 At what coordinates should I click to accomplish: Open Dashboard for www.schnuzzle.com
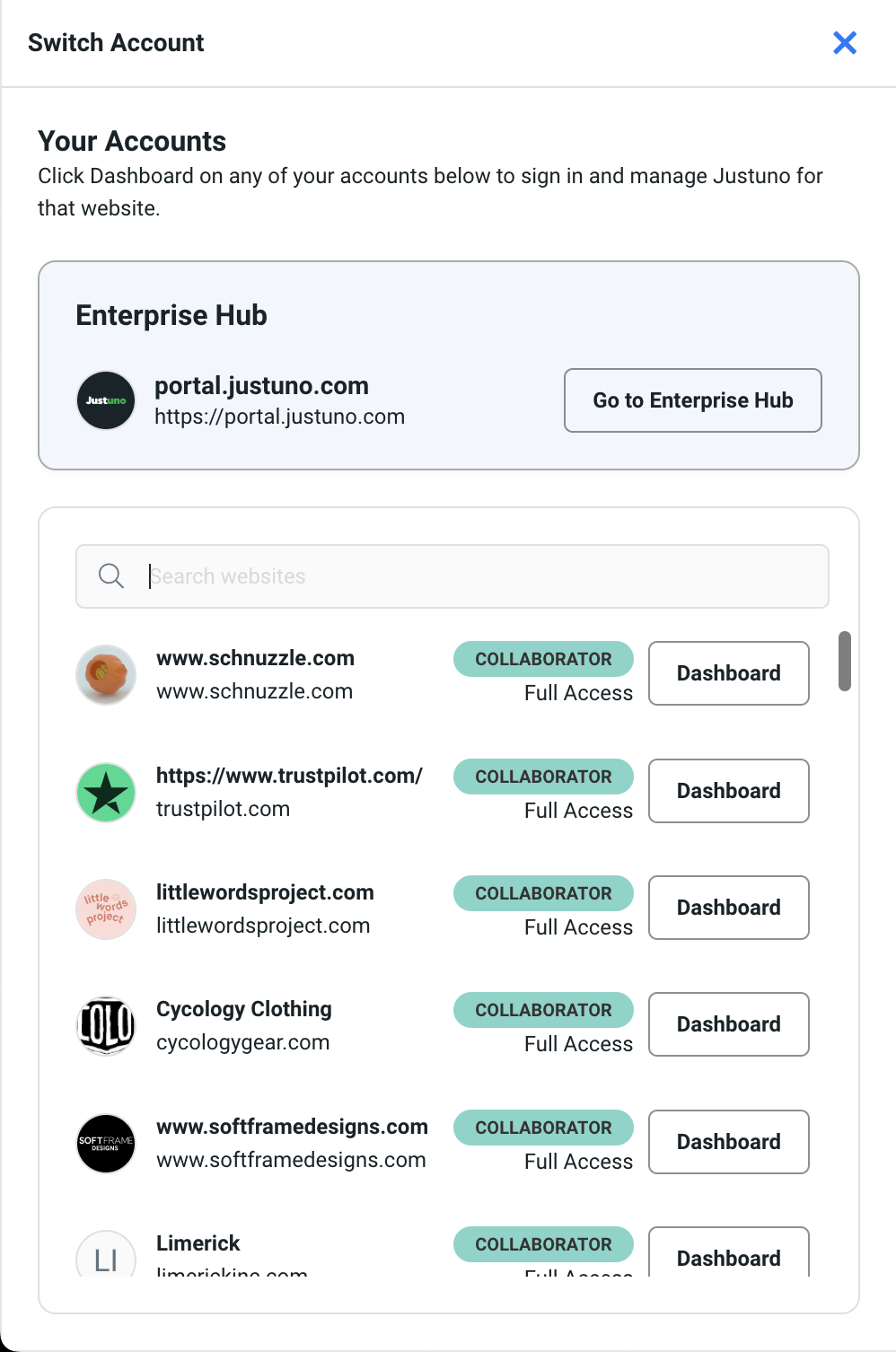pyautogui.click(x=728, y=673)
